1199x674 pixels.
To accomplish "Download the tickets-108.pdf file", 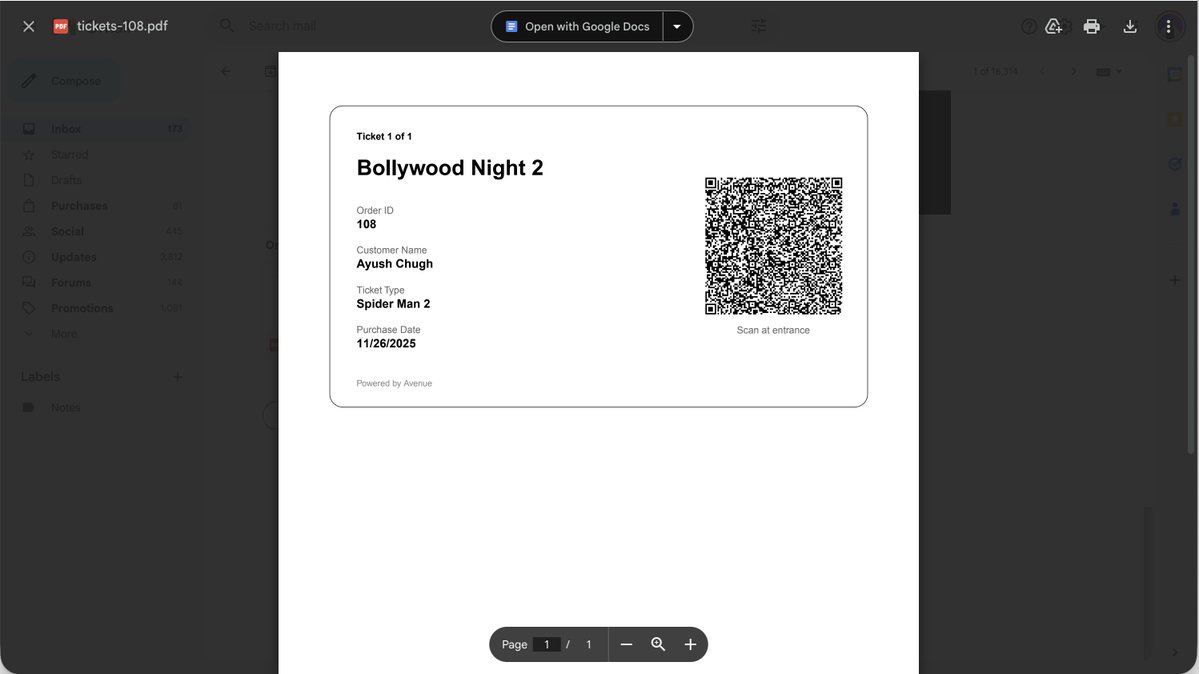I will click(x=1130, y=26).
